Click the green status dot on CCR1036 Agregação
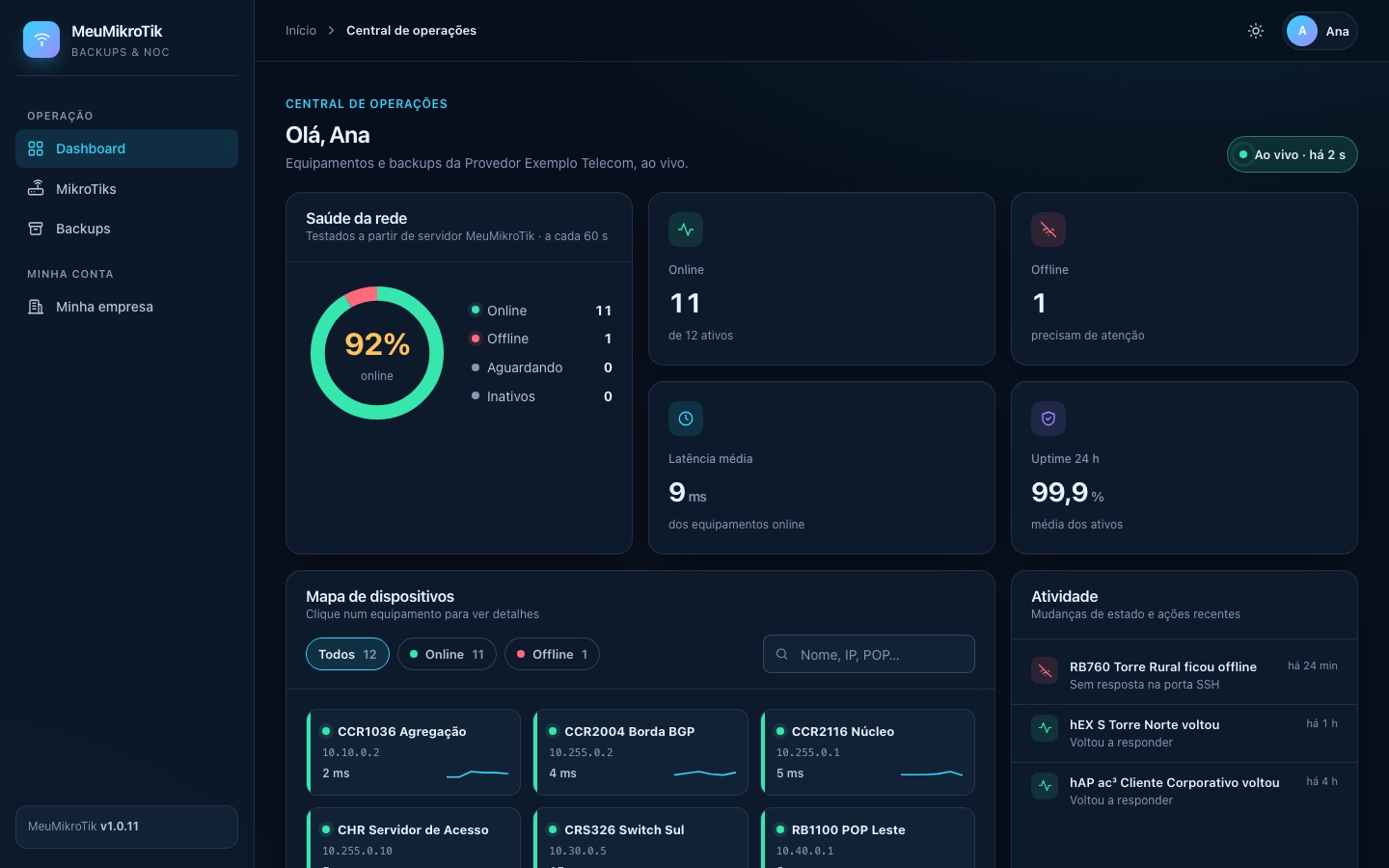Screen dimensions: 1389x868 326,731
